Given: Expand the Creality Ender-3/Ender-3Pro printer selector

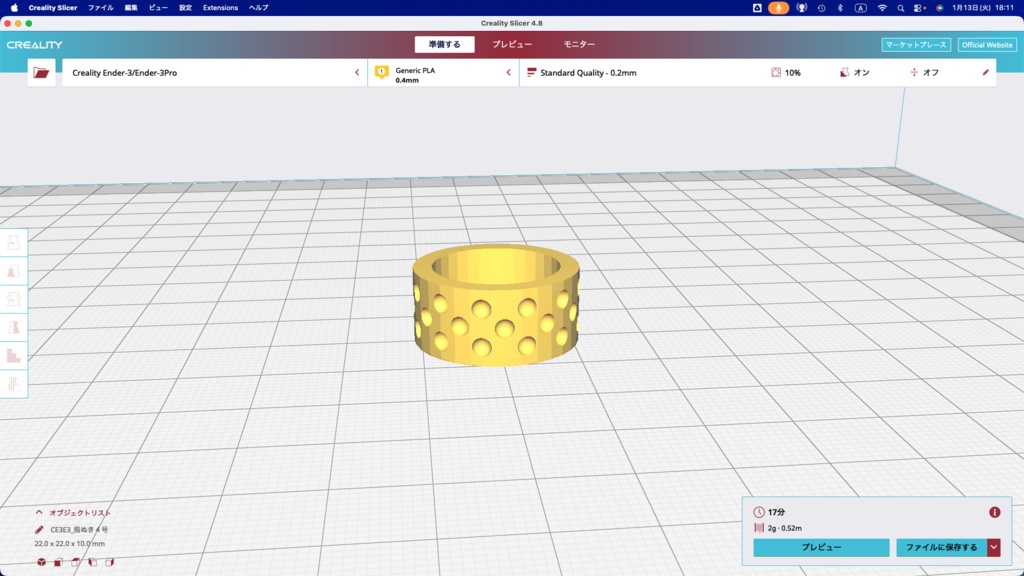Looking at the screenshot, I should (x=215, y=72).
